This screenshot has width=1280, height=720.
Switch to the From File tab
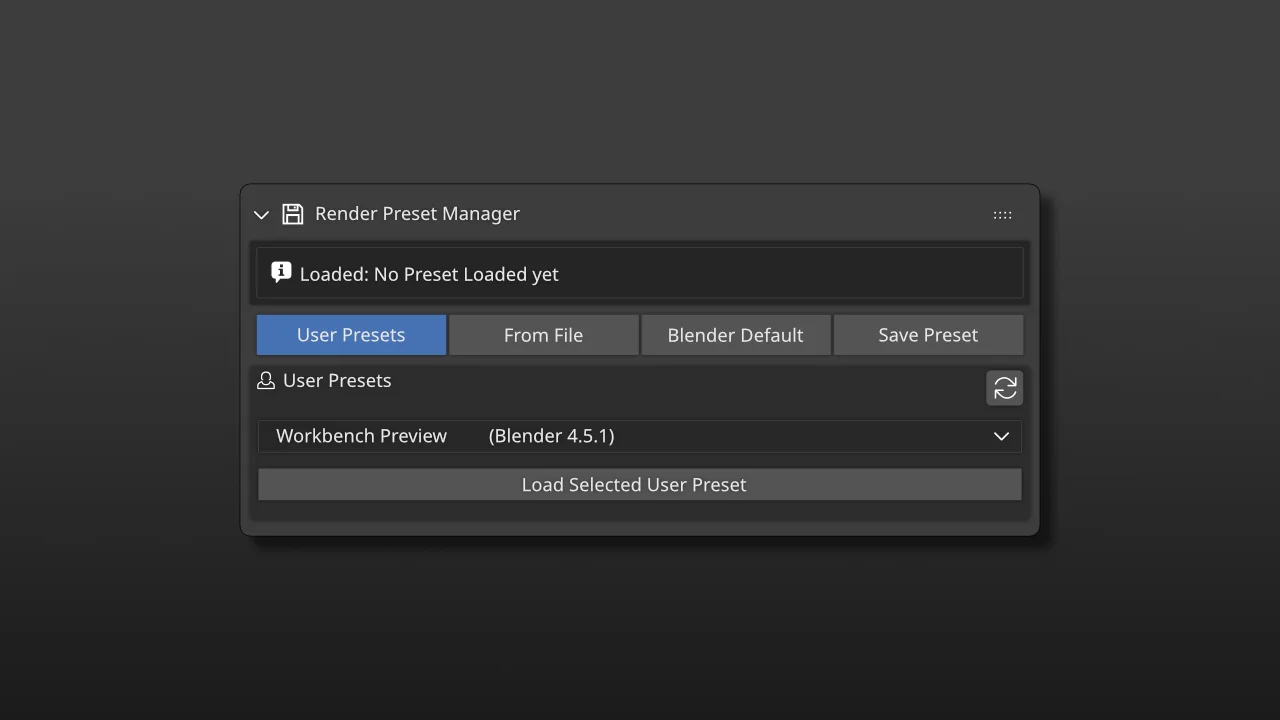[x=543, y=334]
